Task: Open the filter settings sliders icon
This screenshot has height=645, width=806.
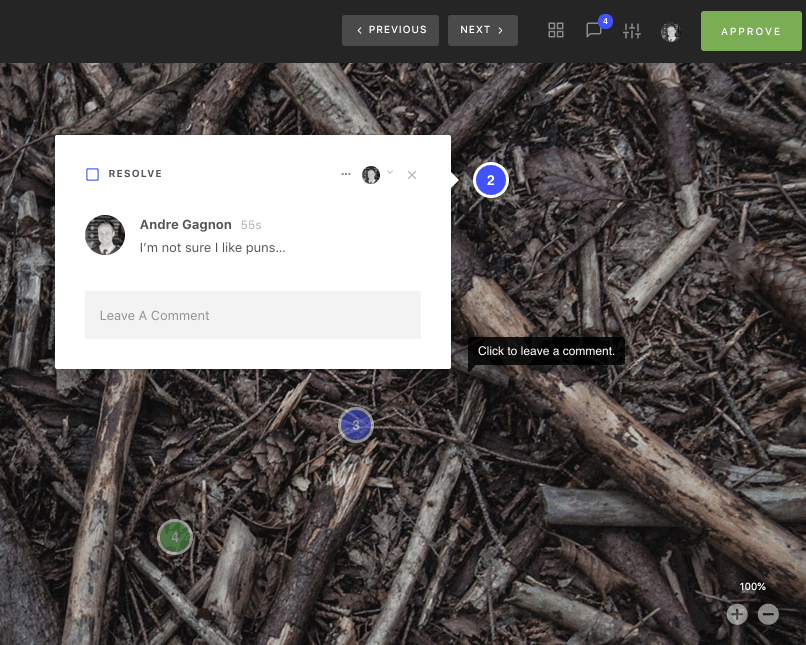Action: tap(632, 30)
